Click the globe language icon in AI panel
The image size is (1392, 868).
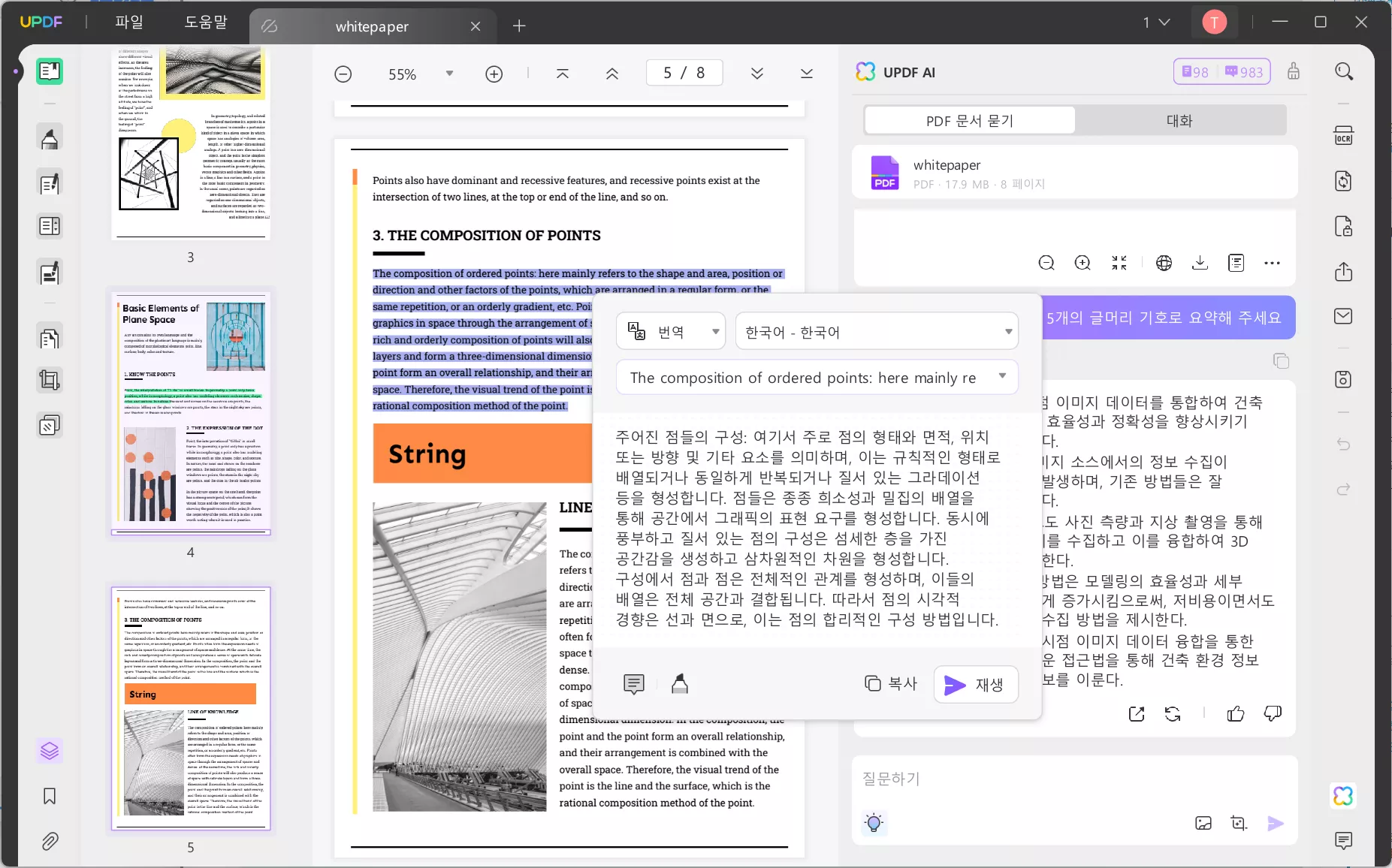tap(1164, 263)
